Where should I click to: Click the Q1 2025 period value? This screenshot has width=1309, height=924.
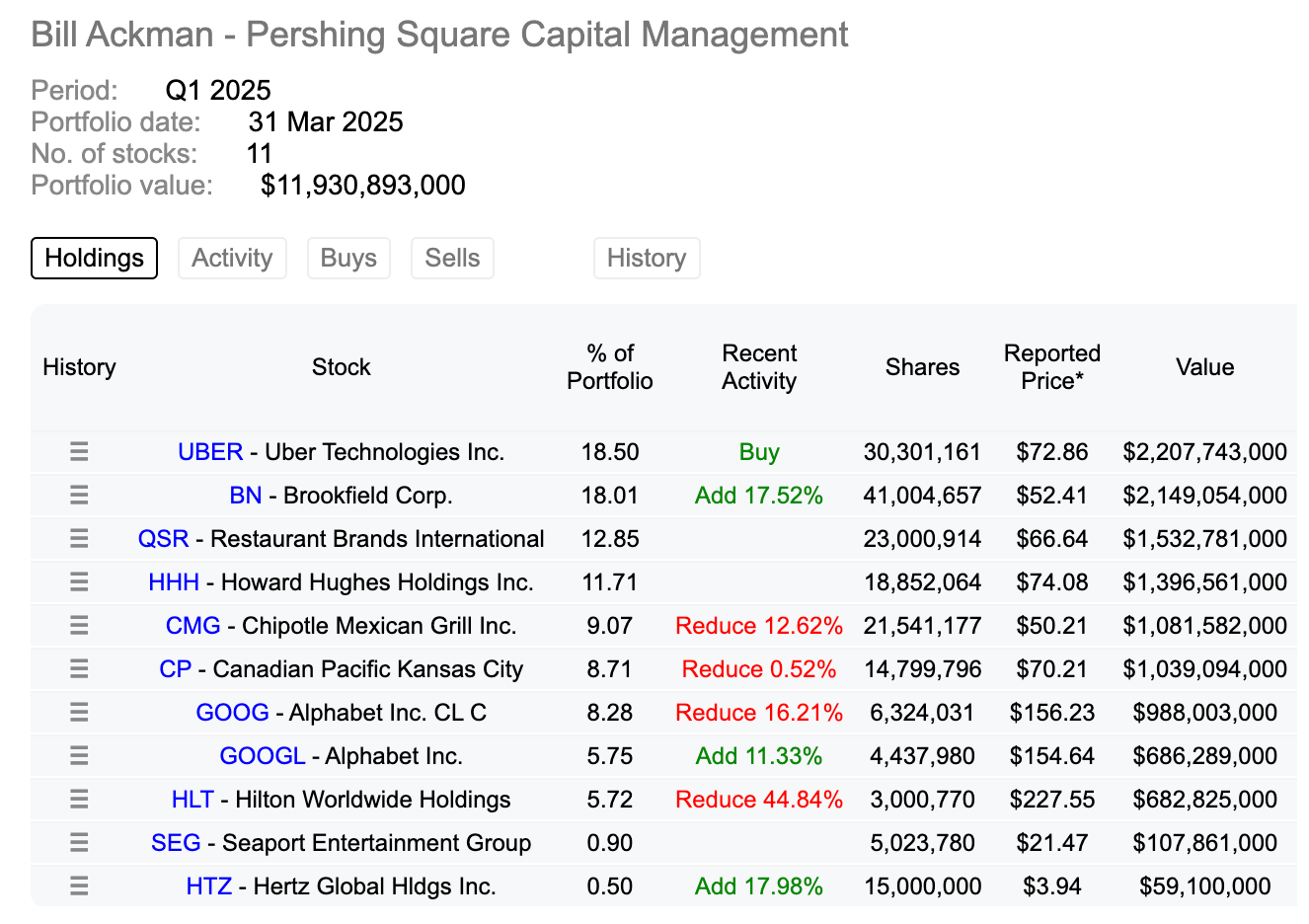(x=218, y=91)
